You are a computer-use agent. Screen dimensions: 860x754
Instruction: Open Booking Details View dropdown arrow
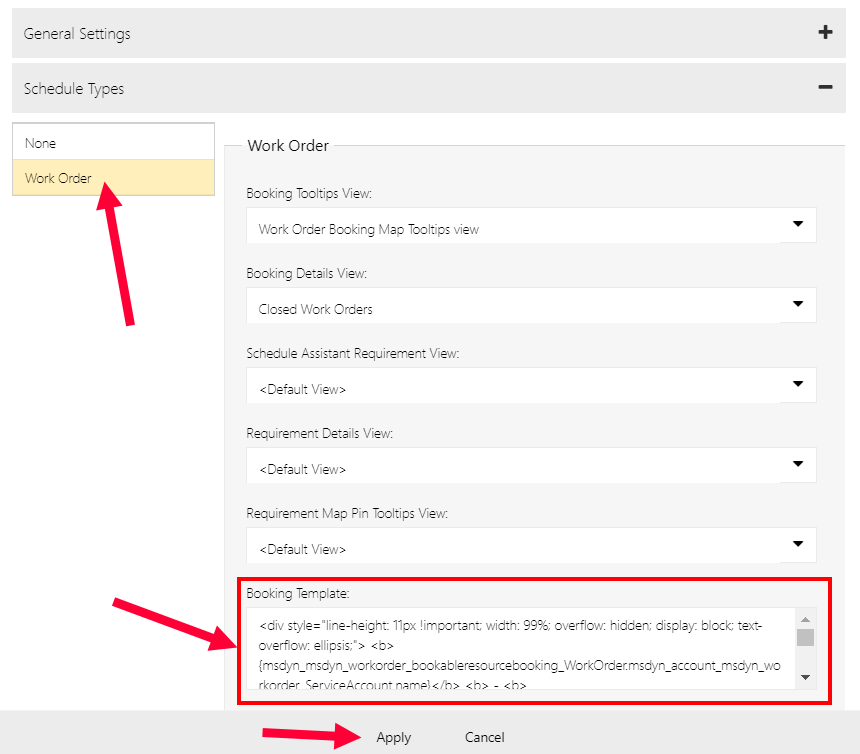(798, 305)
